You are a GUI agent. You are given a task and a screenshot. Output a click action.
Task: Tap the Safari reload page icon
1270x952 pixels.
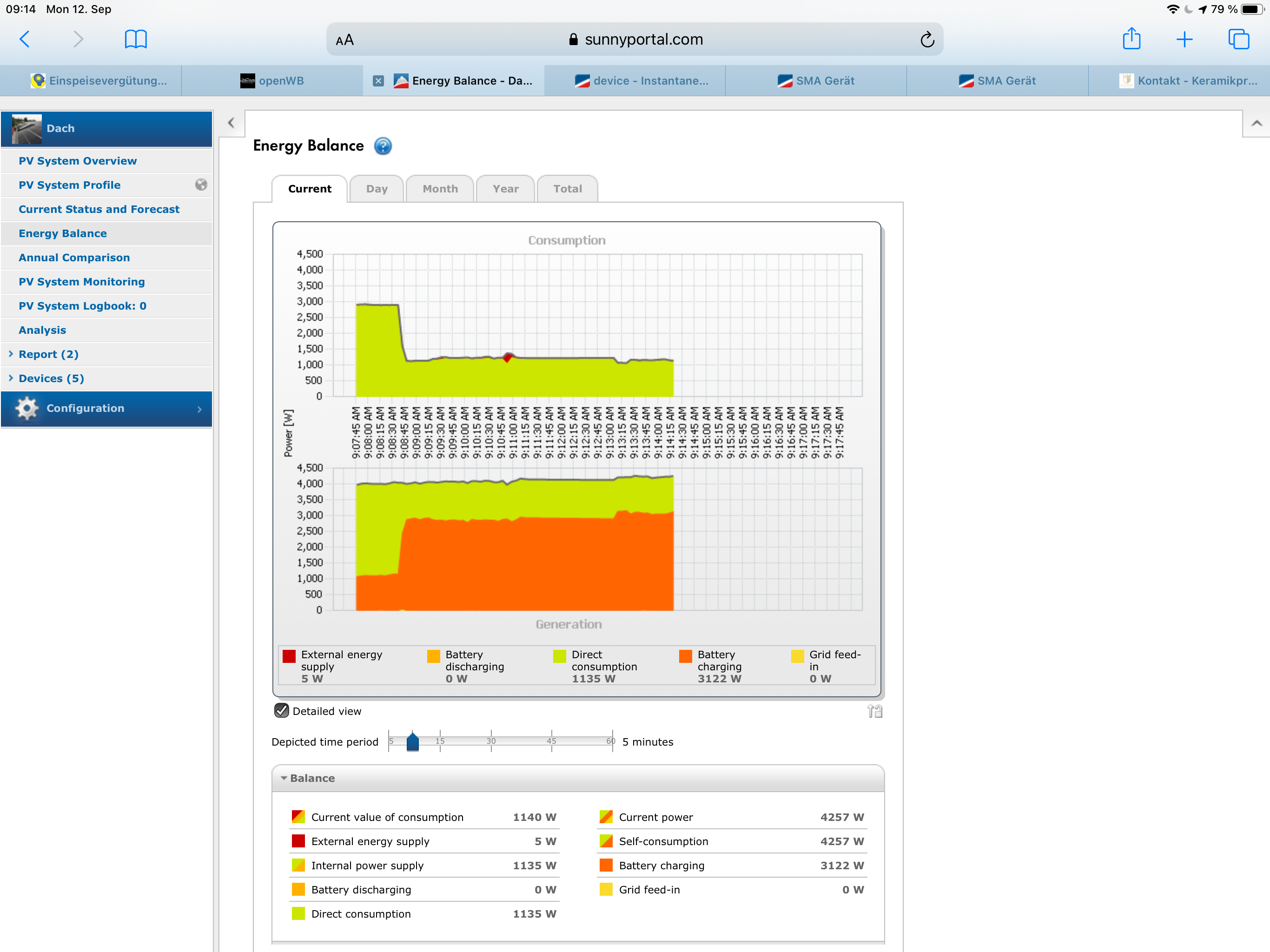pyautogui.click(x=926, y=40)
